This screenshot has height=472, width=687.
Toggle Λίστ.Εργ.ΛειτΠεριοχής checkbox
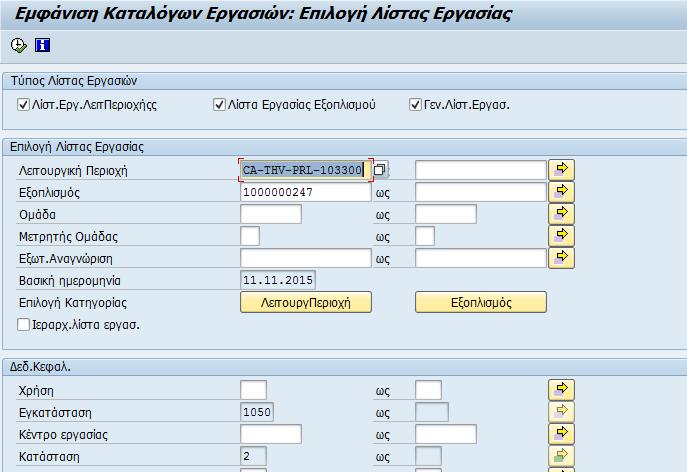tap(23, 105)
